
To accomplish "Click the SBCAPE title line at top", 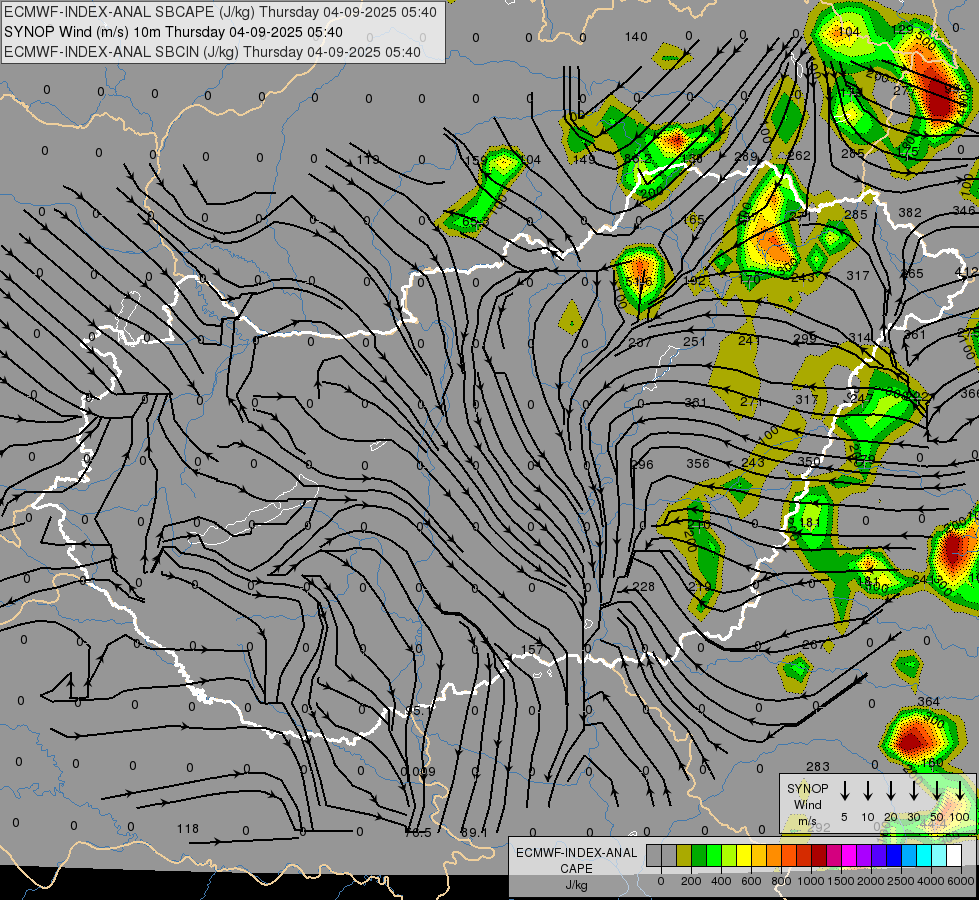I will coord(220,12).
